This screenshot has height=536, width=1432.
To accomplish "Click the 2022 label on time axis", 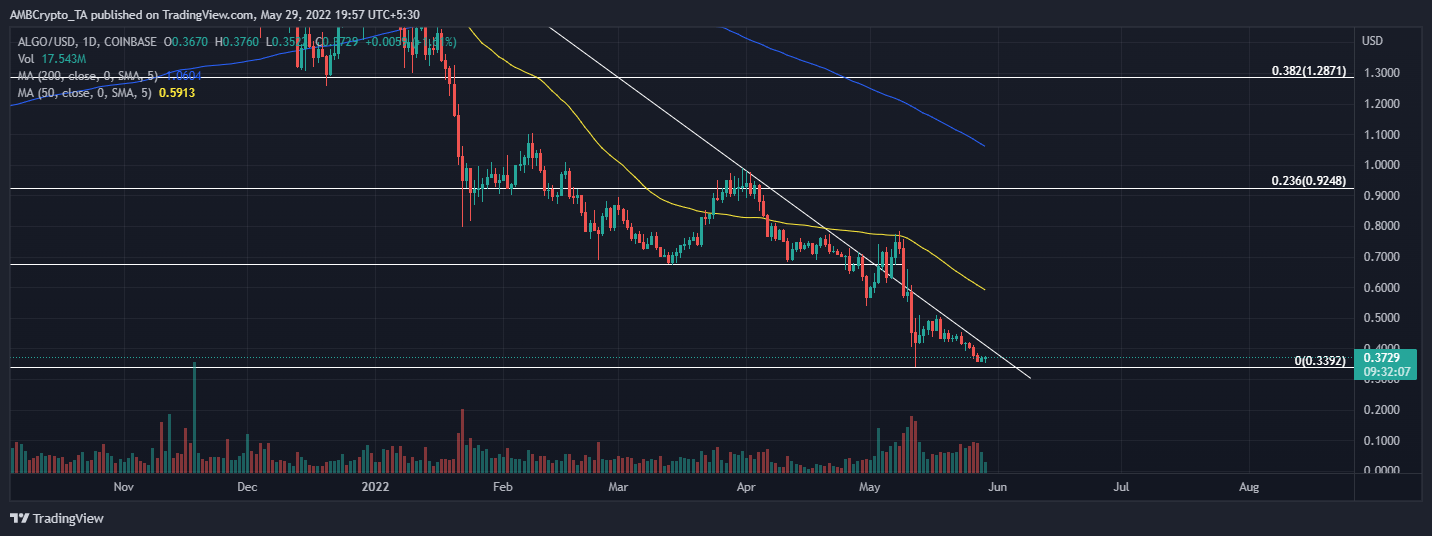I will (x=376, y=487).
